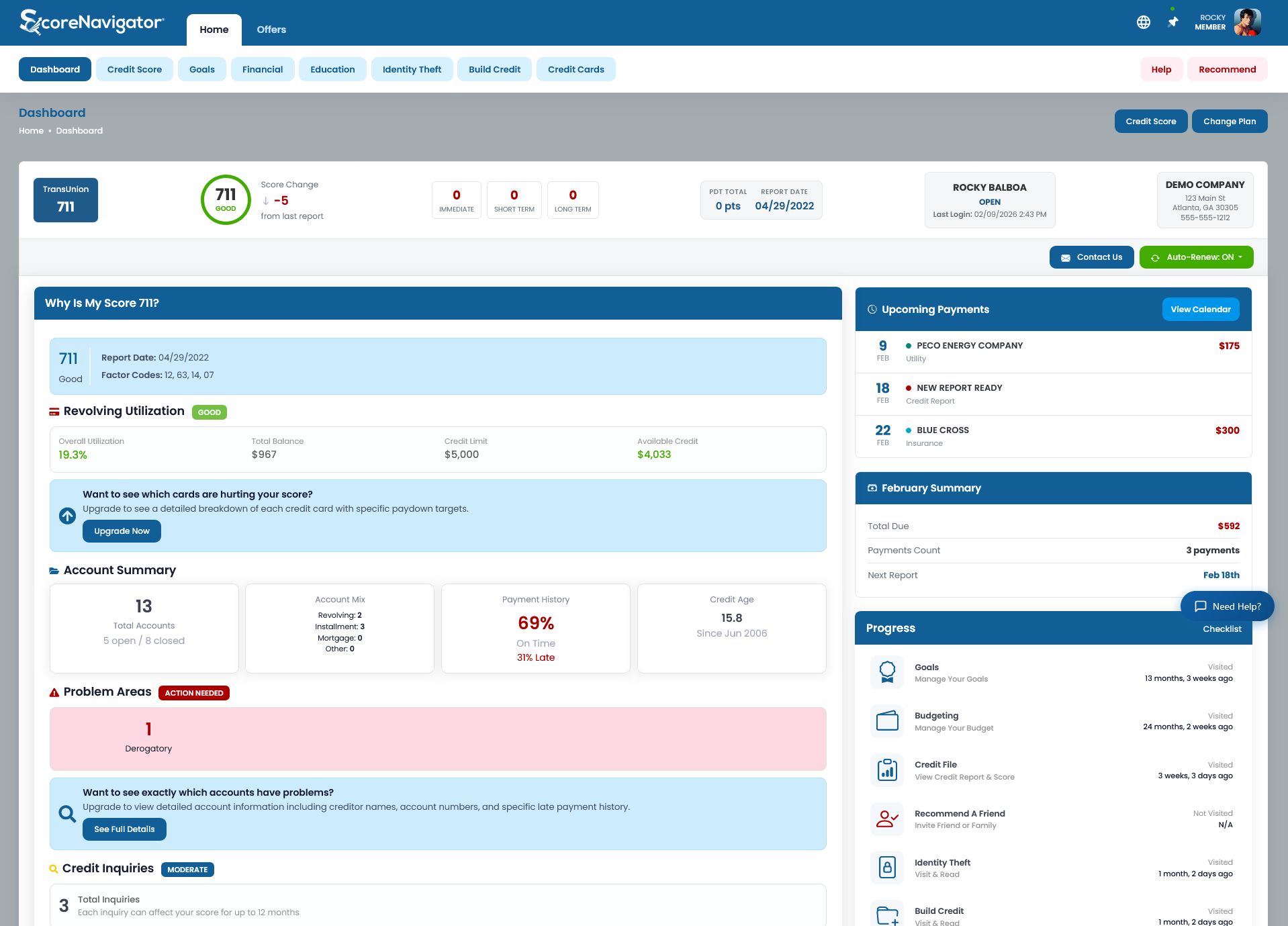The width and height of the screenshot is (1288, 926).
Task: Click the Upgrade Now button
Action: click(122, 531)
